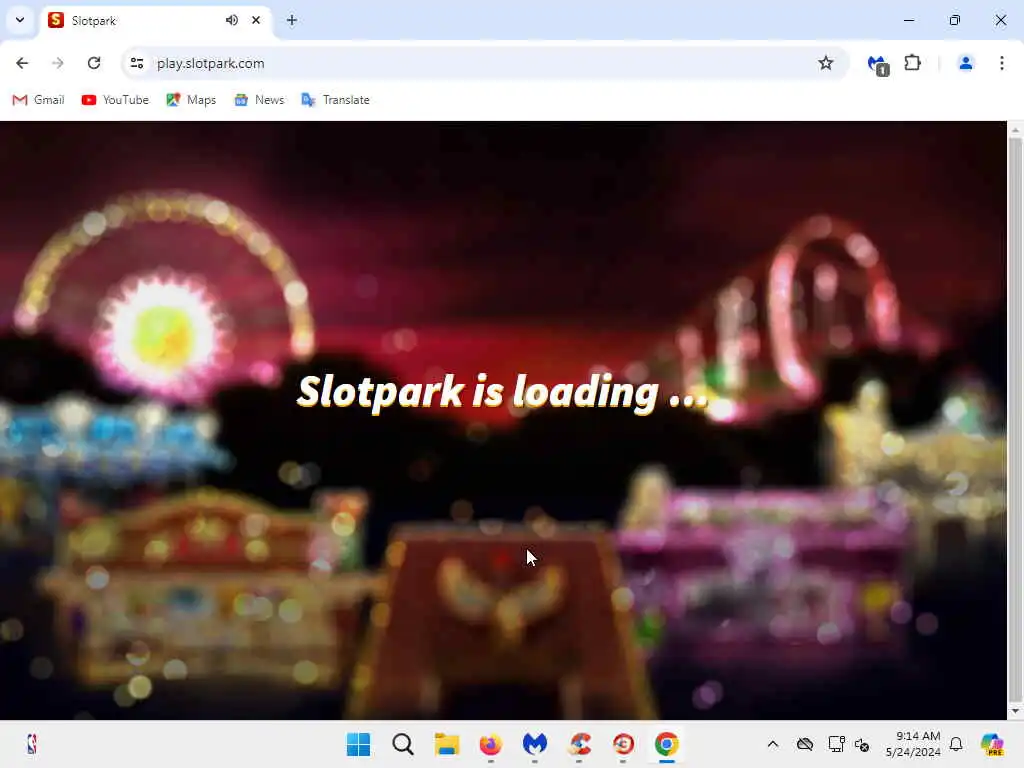This screenshot has width=1024, height=768.
Task: Close the Slotpark tab
Action: tap(256, 20)
